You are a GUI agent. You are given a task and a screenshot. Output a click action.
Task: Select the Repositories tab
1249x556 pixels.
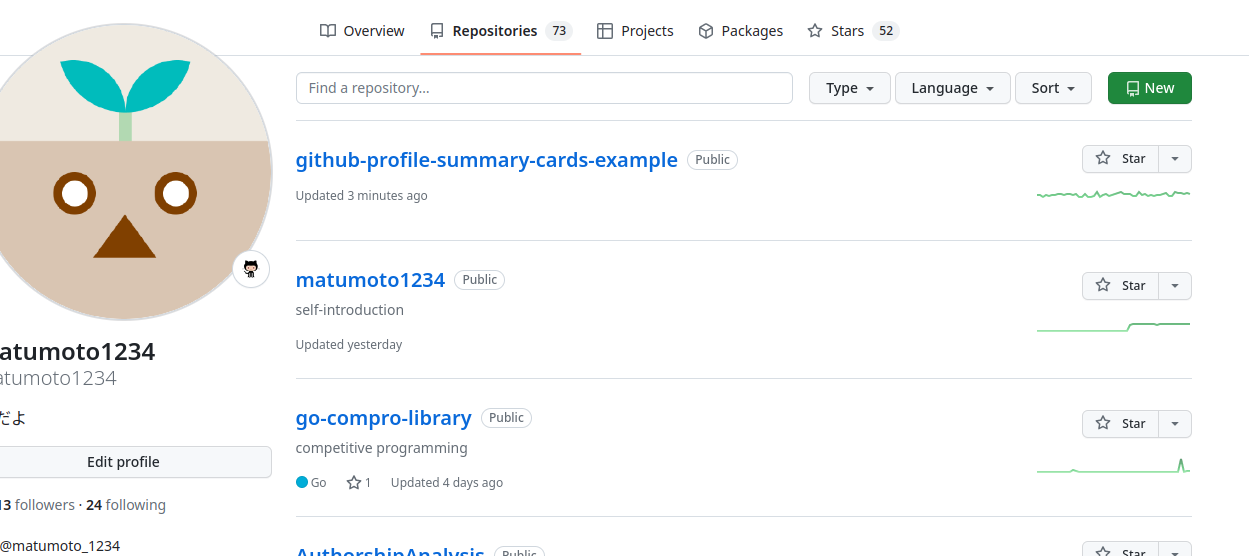click(501, 31)
